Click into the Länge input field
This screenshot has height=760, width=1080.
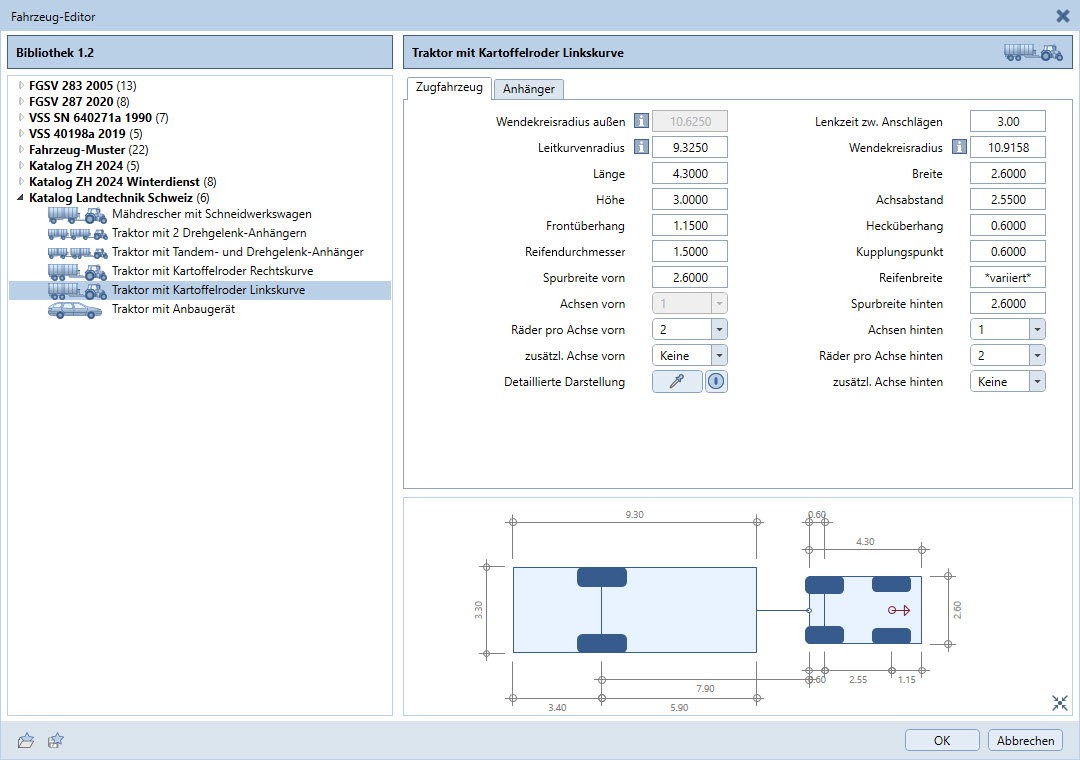point(689,174)
